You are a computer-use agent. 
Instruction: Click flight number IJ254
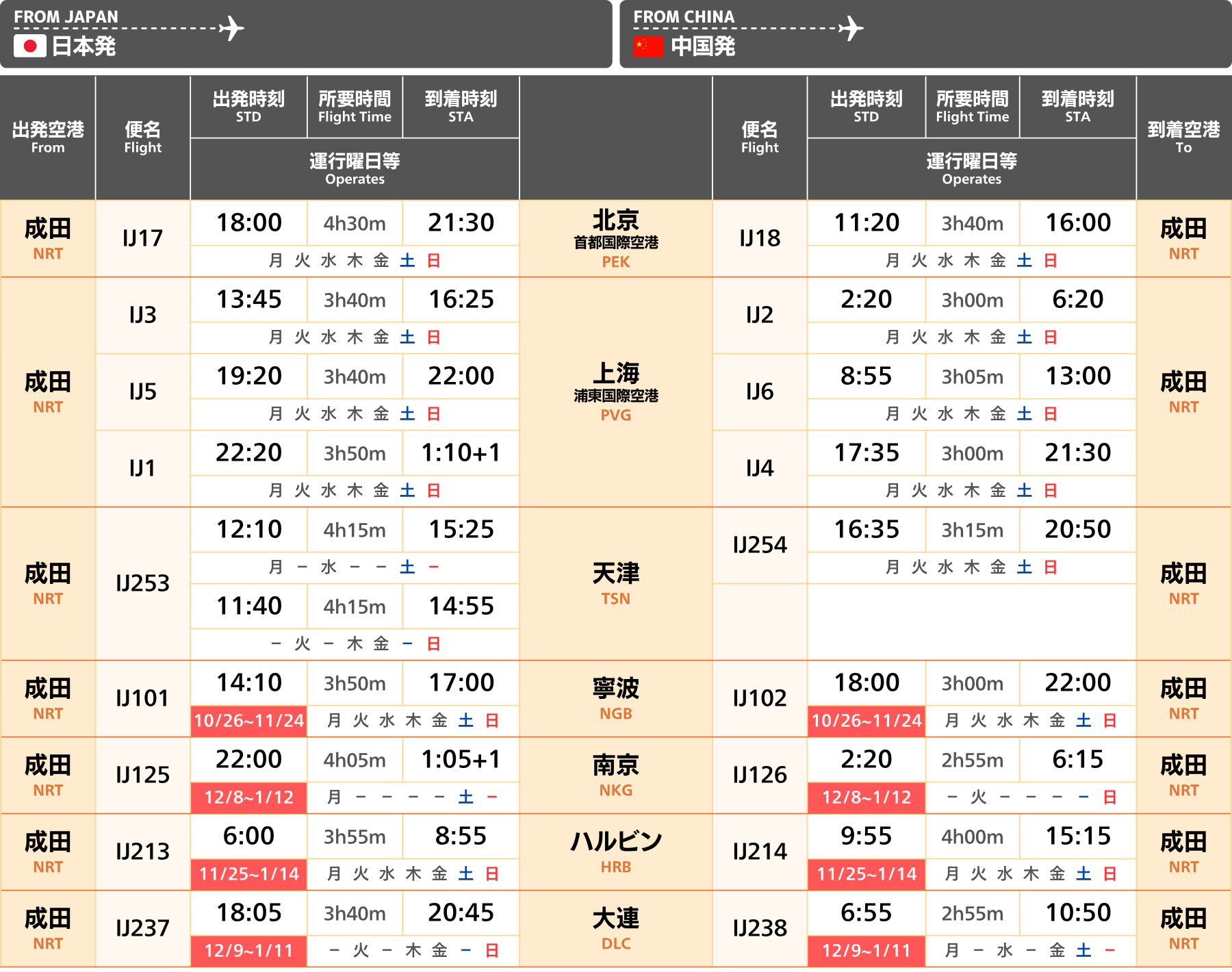[760, 545]
